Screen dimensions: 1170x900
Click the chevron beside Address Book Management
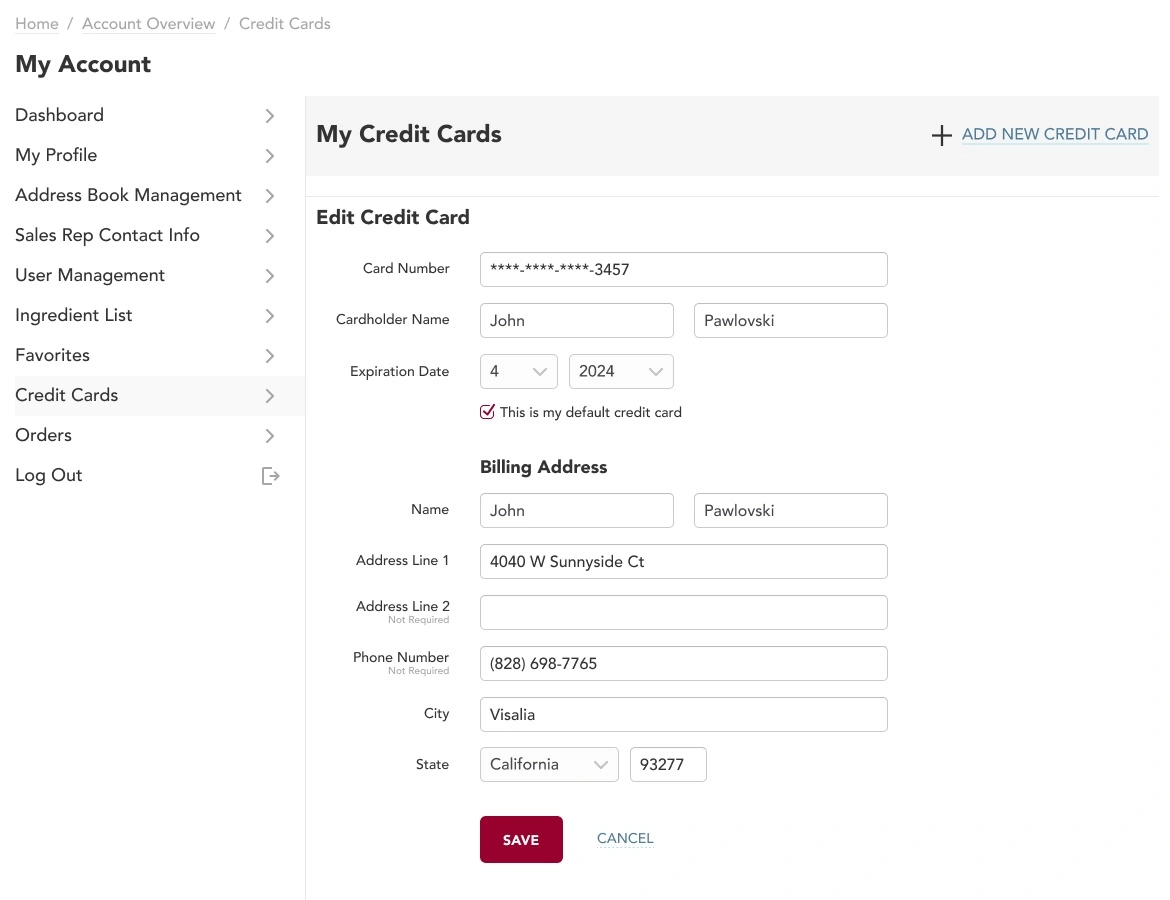(x=270, y=196)
